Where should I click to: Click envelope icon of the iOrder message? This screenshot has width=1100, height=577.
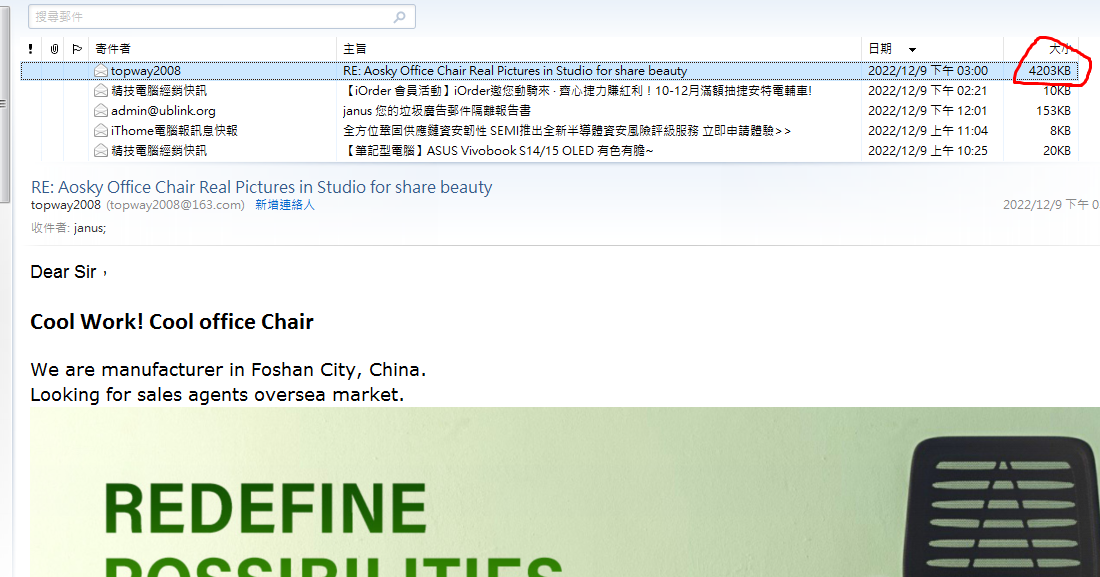pos(100,91)
